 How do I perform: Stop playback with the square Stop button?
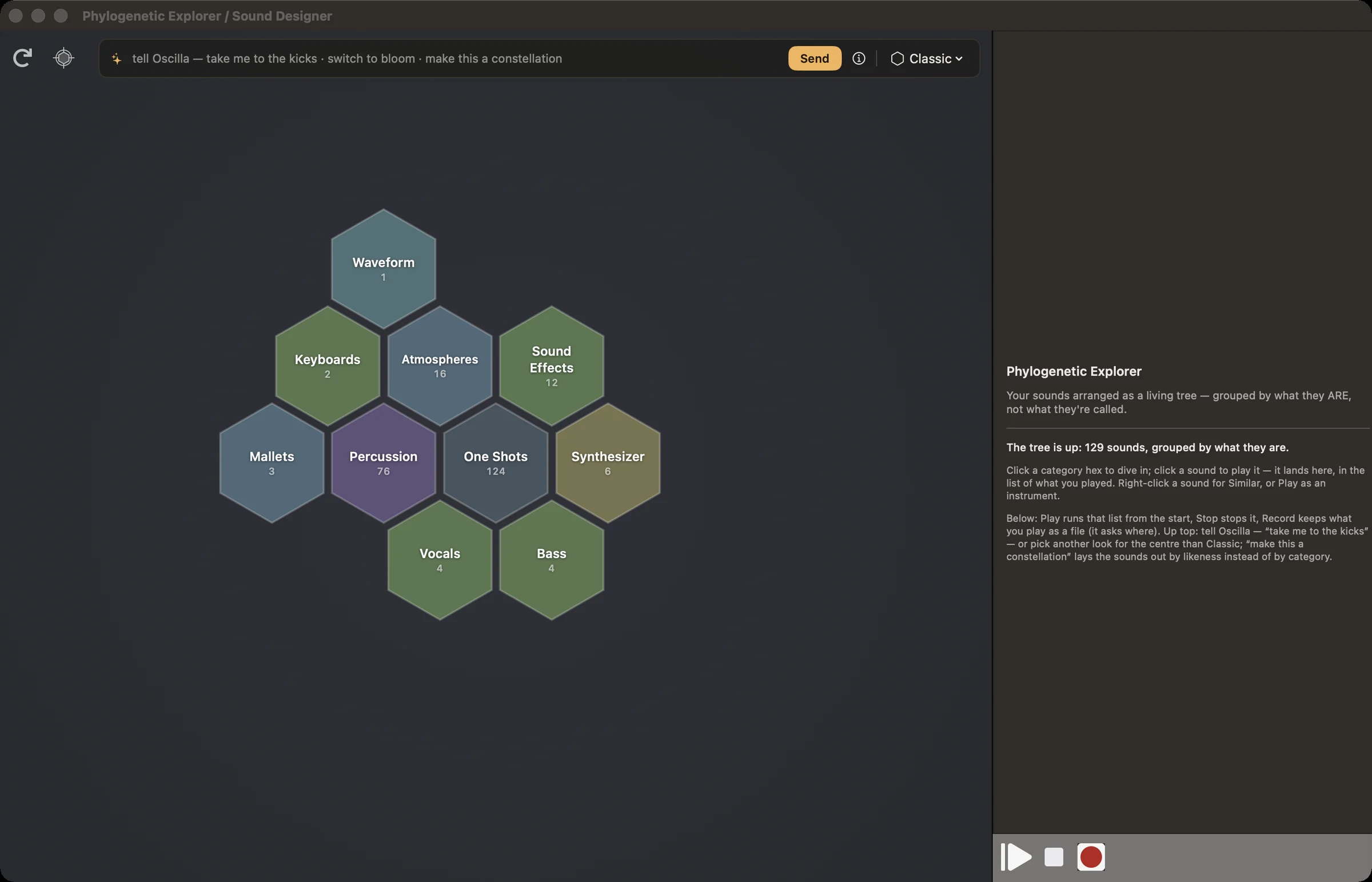point(1054,857)
